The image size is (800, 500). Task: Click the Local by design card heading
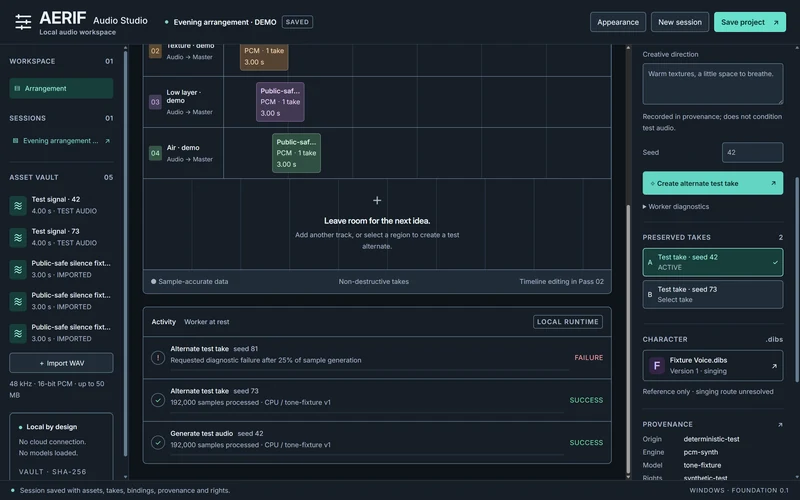pos(52,427)
